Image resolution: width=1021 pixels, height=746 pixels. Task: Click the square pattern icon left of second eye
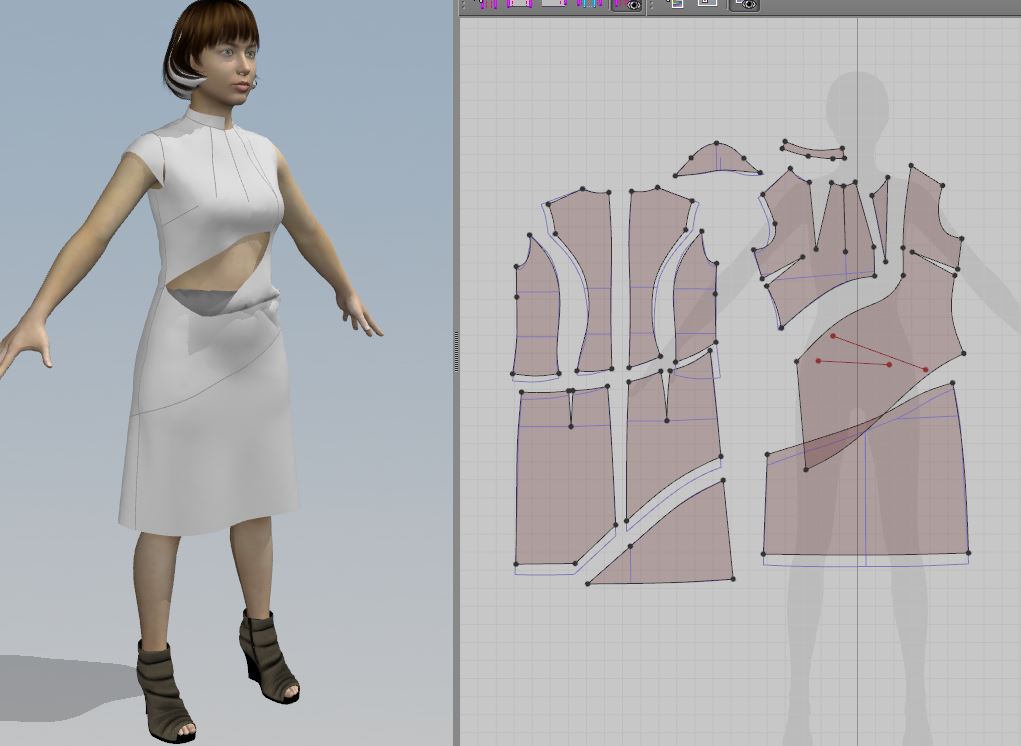click(x=707, y=4)
